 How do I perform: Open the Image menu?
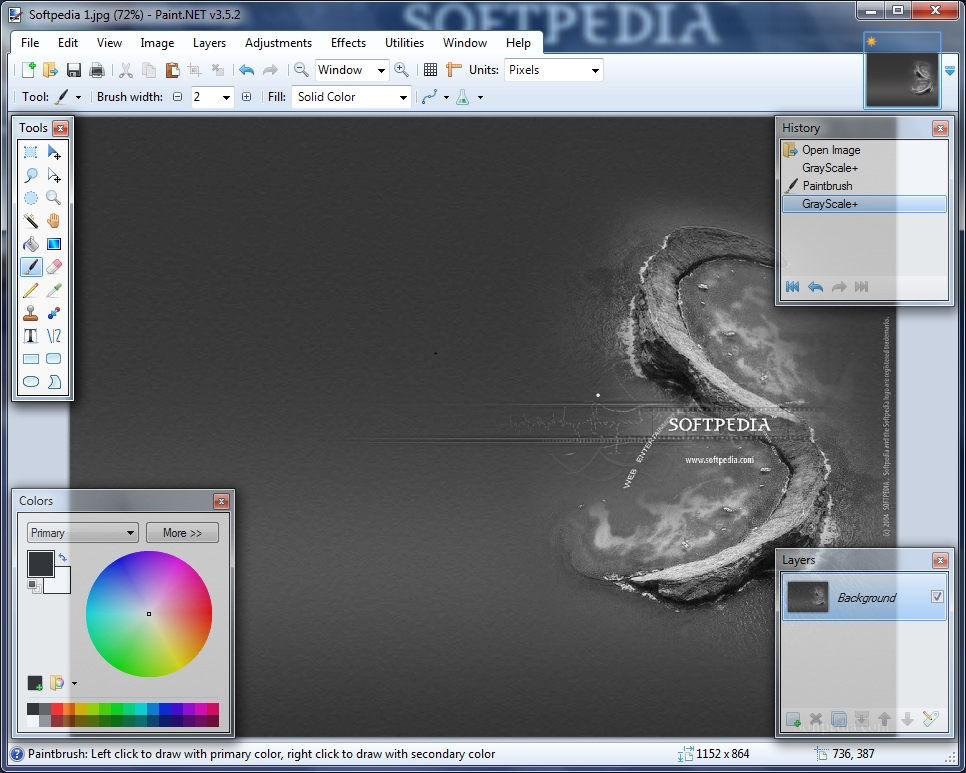tap(157, 42)
